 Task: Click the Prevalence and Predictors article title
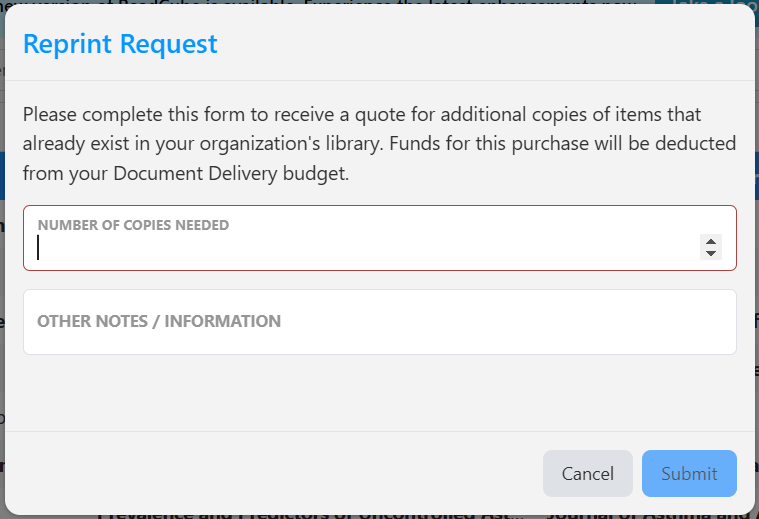pos(310,514)
